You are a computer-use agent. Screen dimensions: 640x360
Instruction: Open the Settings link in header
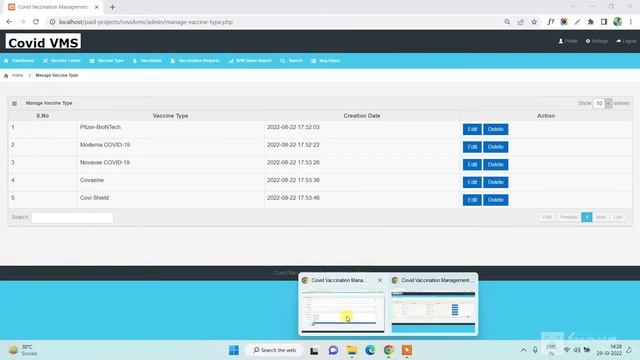pyautogui.click(x=597, y=41)
